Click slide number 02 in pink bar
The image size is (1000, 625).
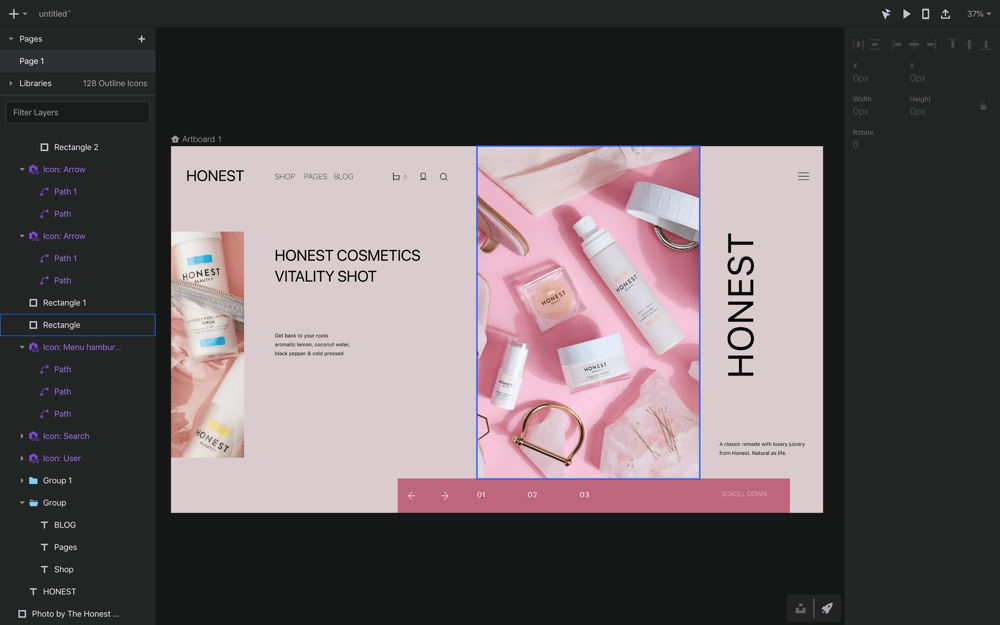coord(532,495)
